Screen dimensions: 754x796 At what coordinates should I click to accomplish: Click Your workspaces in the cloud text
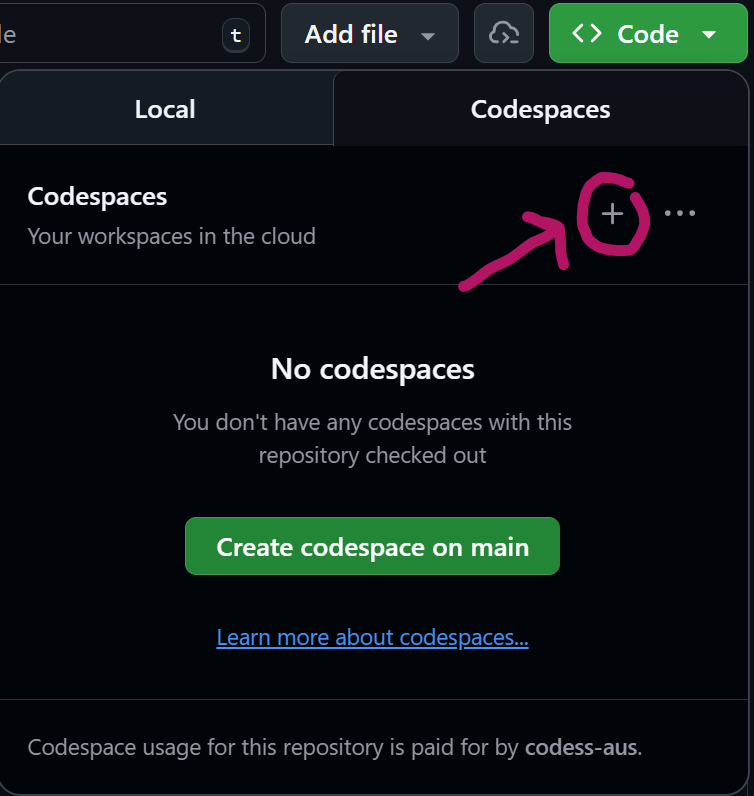[x=172, y=236]
